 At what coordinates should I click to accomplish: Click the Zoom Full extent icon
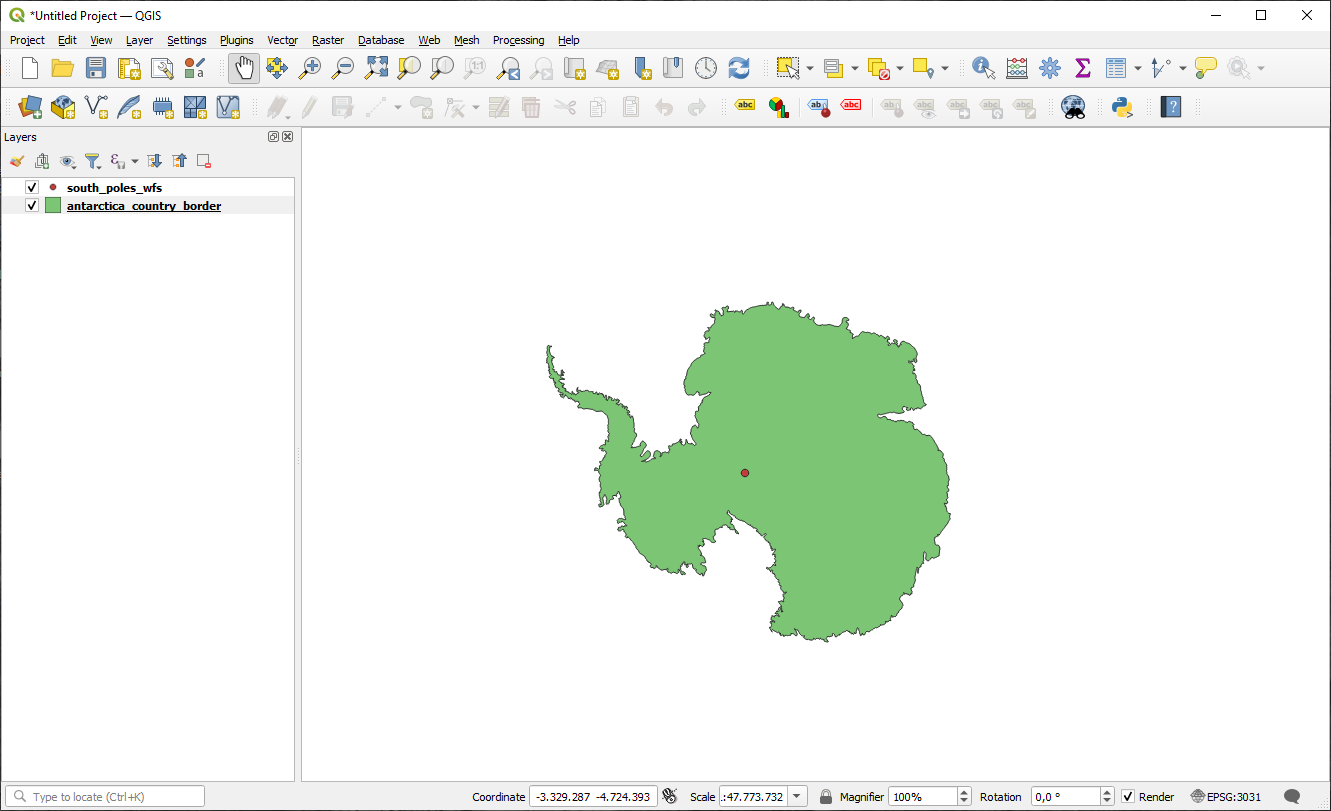pos(376,68)
